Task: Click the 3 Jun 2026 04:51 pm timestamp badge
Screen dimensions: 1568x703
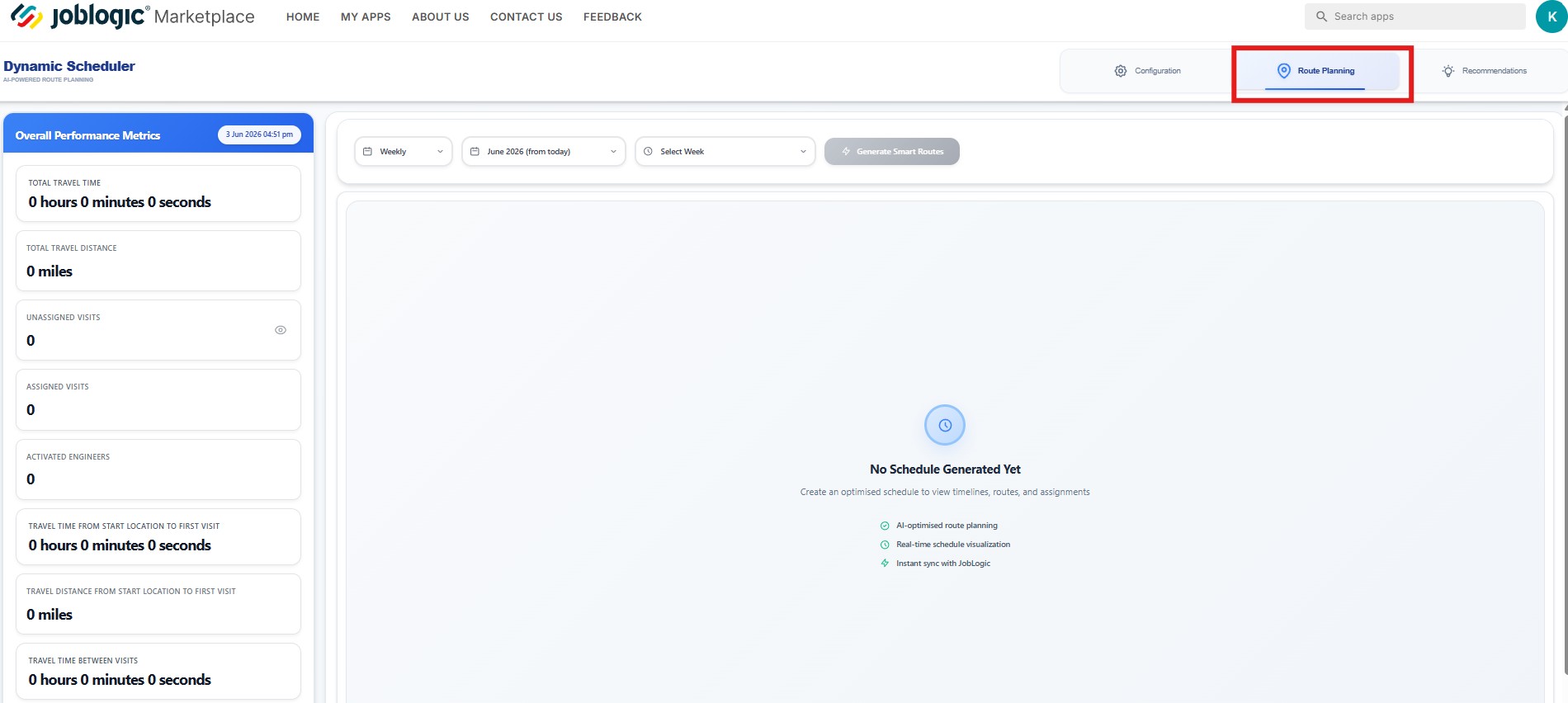Action: pos(259,134)
